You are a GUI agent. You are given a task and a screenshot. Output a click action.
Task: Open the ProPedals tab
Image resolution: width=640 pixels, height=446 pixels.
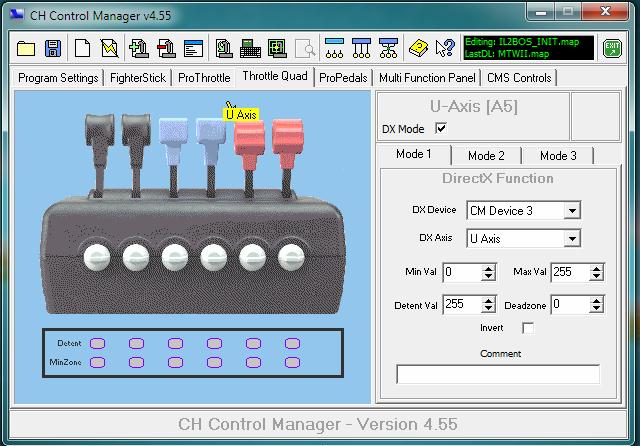[x=343, y=78]
